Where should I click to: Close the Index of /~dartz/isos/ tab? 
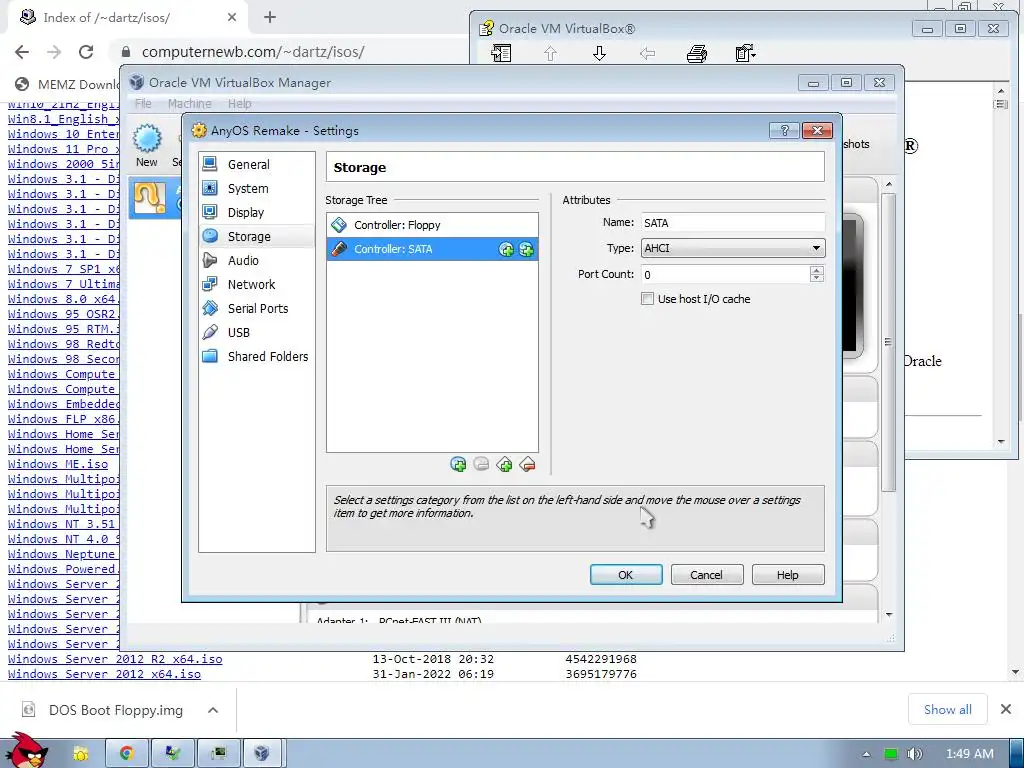pyautogui.click(x=232, y=18)
